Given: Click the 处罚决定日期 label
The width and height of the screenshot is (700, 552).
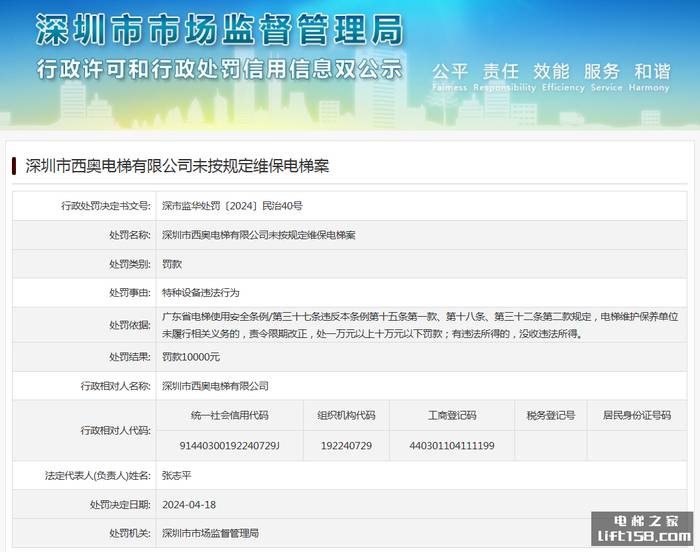Looking at the screenshot, I should click(120, 505).
